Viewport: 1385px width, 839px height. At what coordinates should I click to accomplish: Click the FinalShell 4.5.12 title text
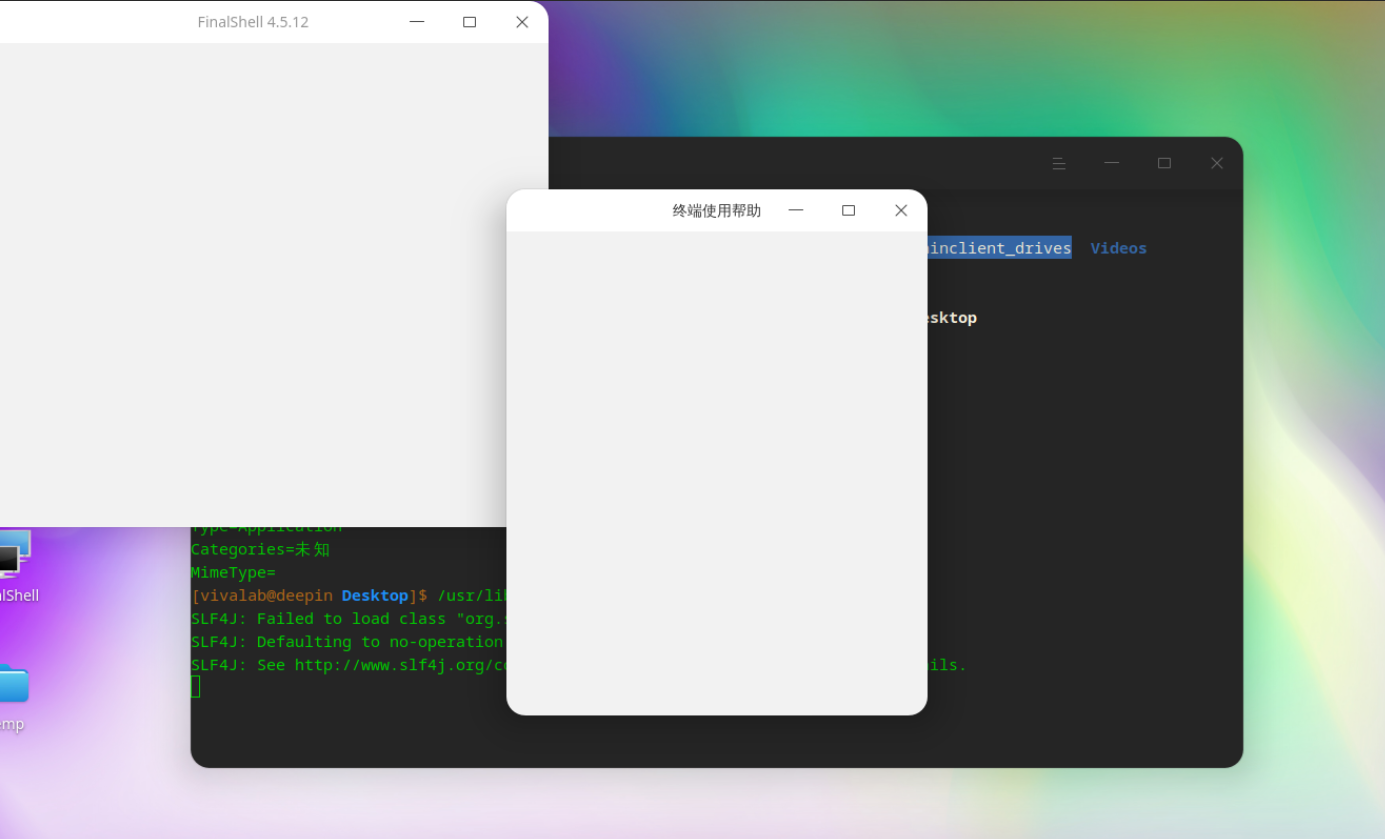coord(253,22)
